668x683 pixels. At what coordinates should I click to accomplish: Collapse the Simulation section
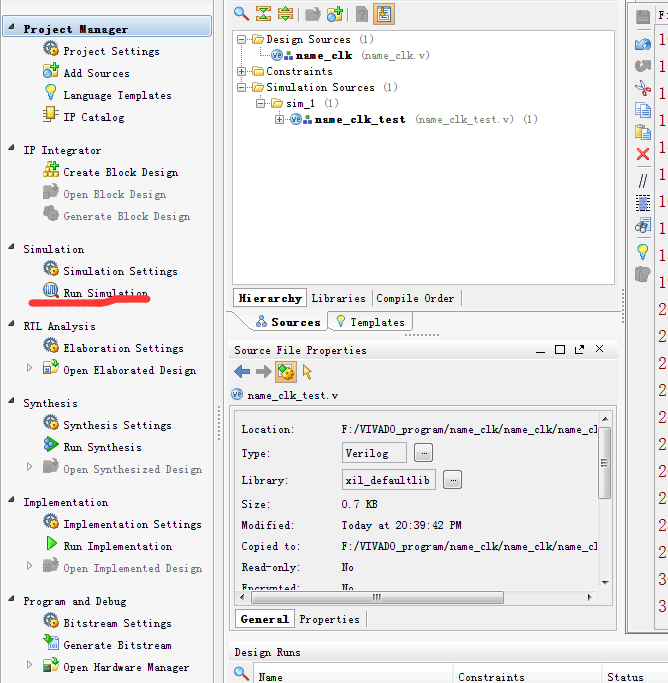(x=11, y=247)
